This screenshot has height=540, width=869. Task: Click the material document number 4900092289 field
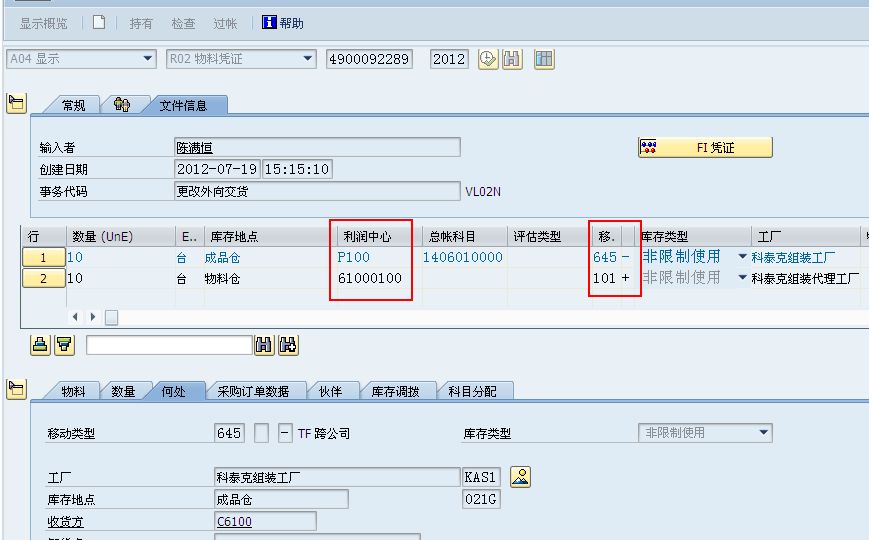370,59
